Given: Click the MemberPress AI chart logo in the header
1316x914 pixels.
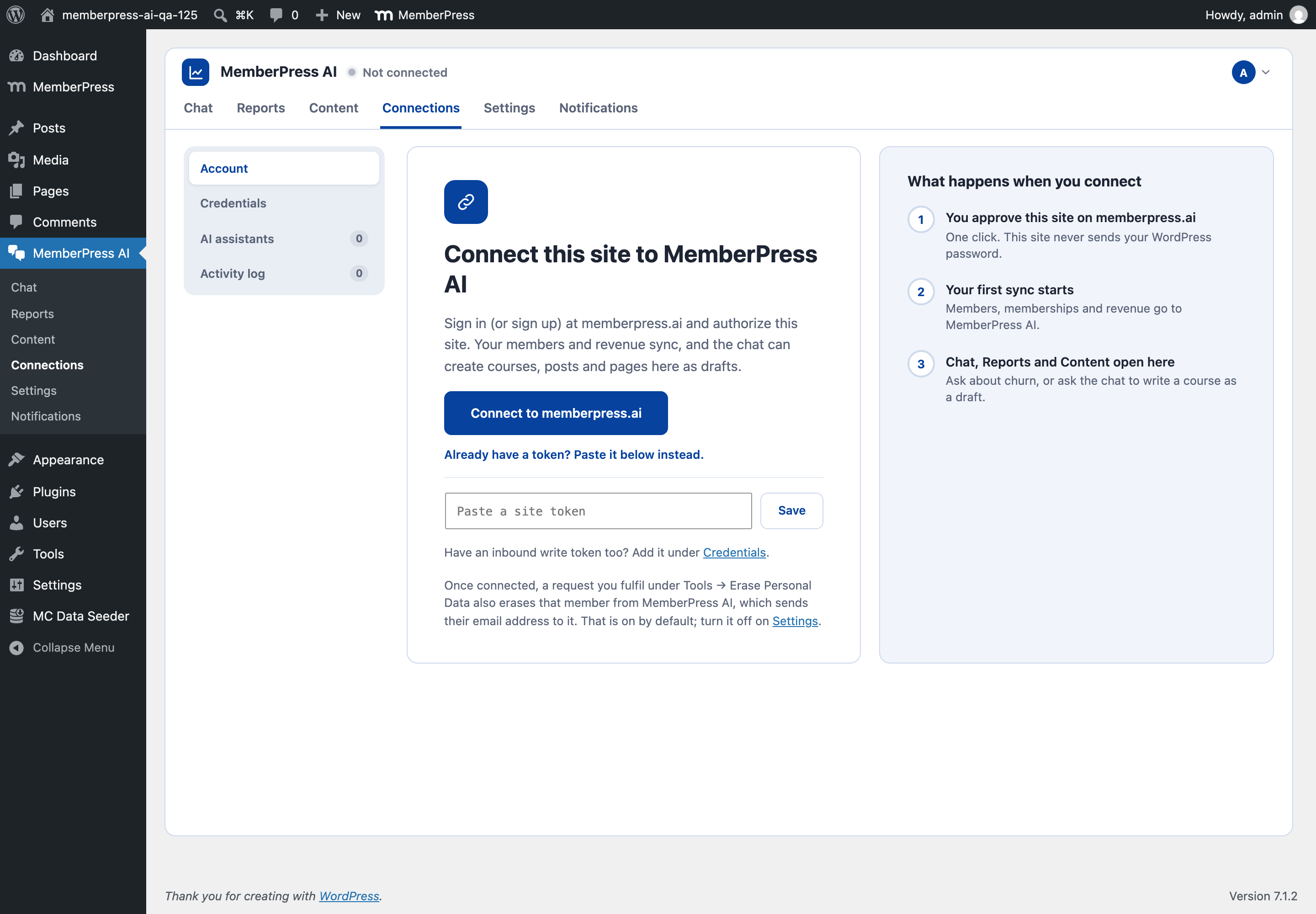Looking at the screenshot, I should pyautogui.click(x=195, y=72).
